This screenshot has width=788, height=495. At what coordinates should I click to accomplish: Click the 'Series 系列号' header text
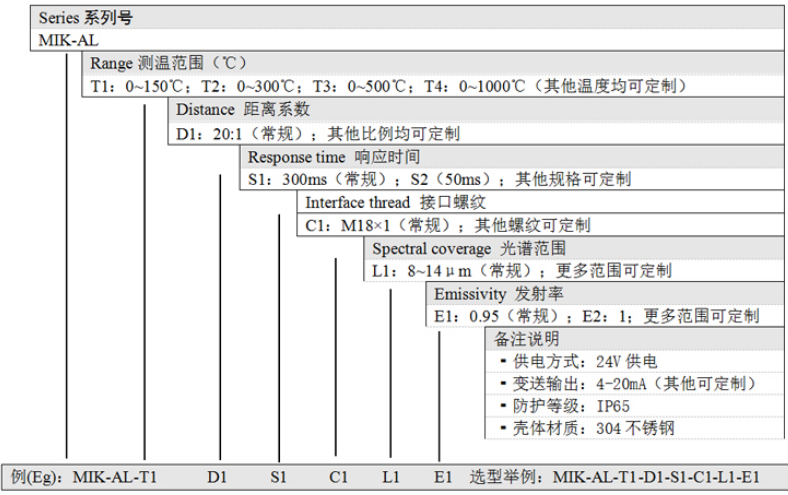point(85,18)
